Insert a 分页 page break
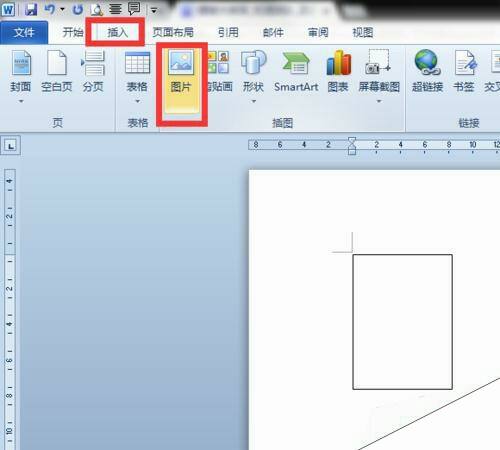The height and width of the screenshot is (450, 500). point(93,71)
